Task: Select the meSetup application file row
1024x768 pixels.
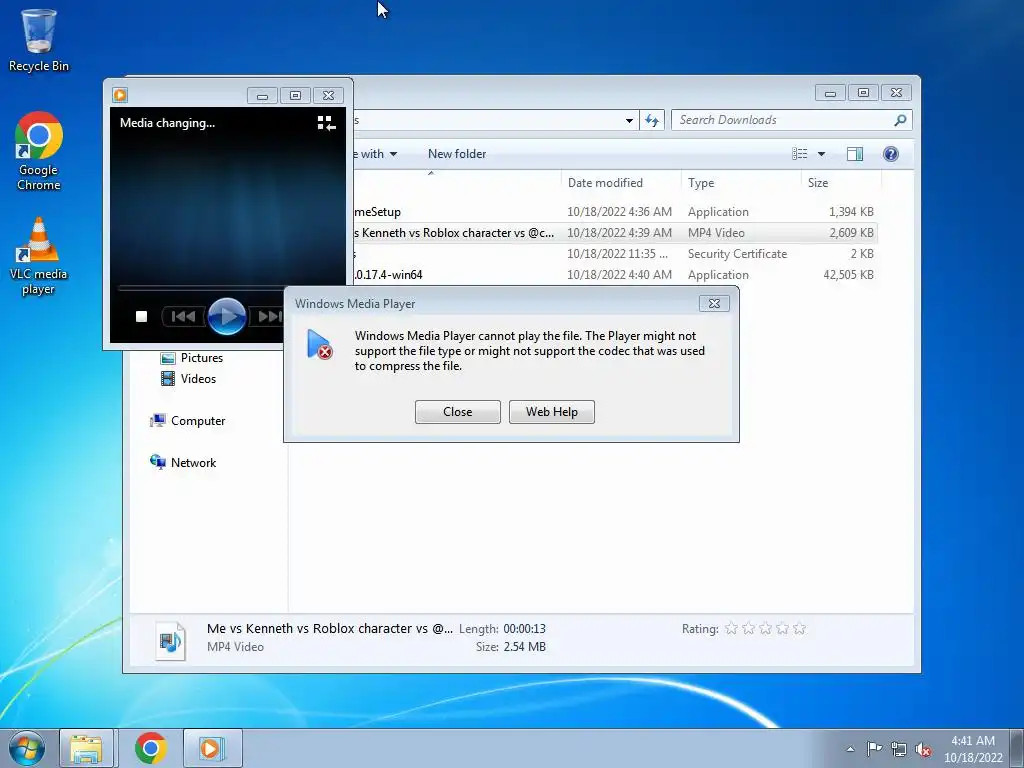Action: [614, 212]
